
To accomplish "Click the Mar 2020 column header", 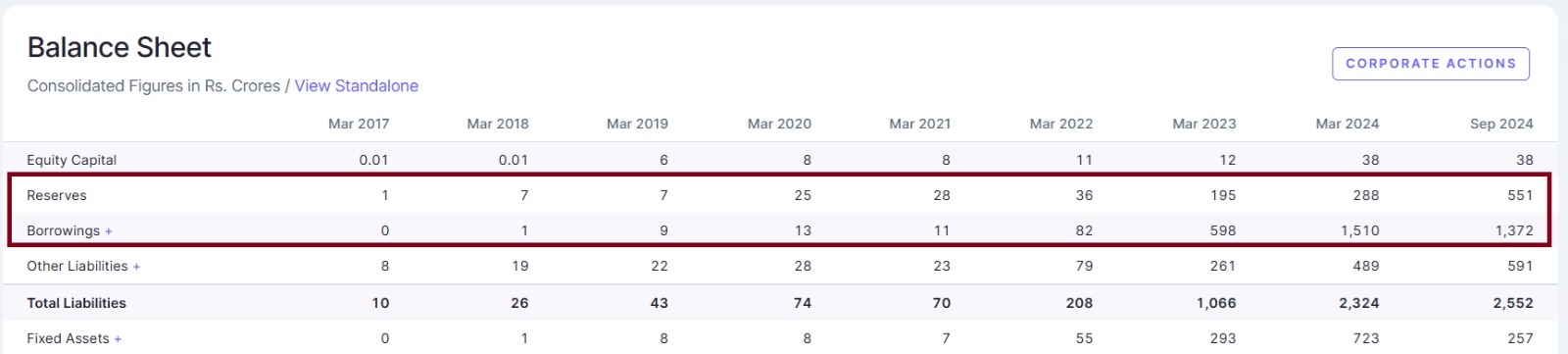I will [779, 124].
